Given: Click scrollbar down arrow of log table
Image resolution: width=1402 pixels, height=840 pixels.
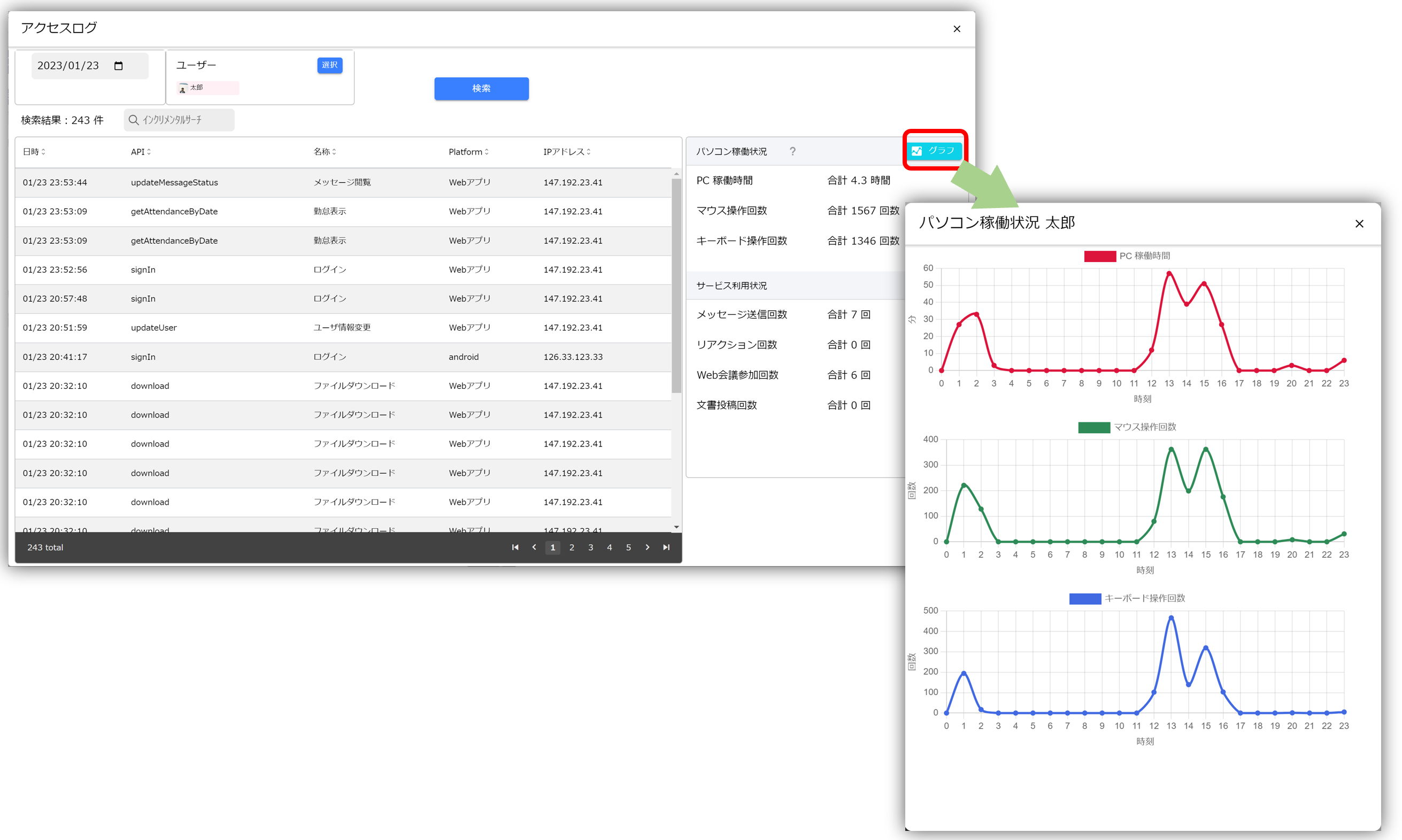Looking at the screenshot, I should [676, 527].
